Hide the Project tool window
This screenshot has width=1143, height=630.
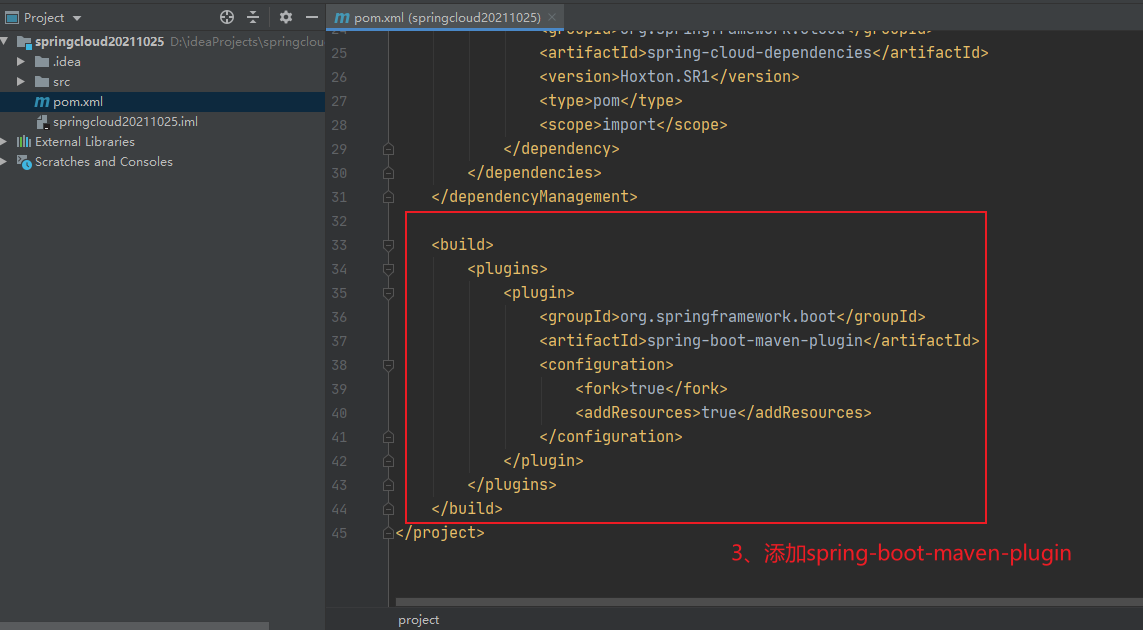click(x=312, y=17)
